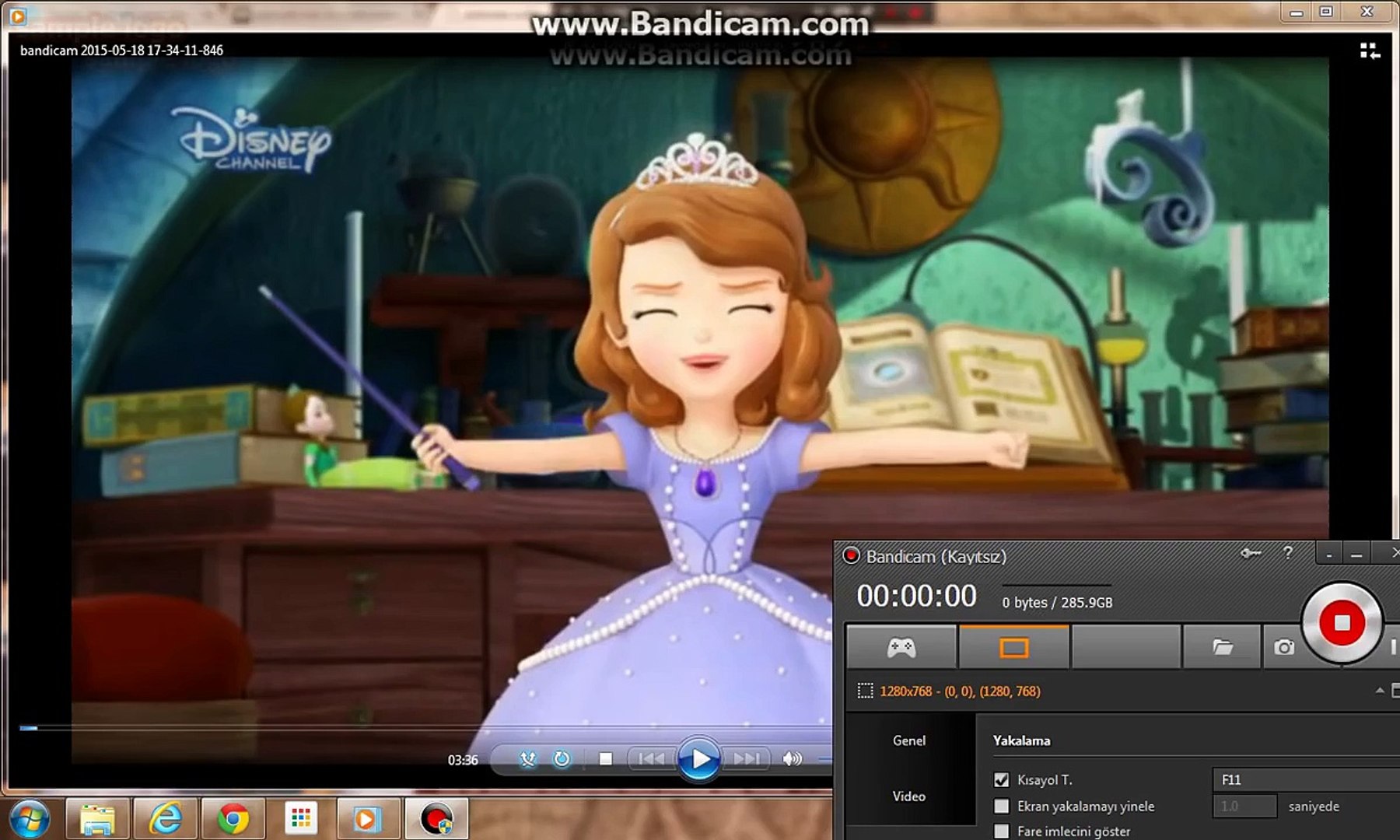Click the media player seek bar progress

(x=29, y=728)
